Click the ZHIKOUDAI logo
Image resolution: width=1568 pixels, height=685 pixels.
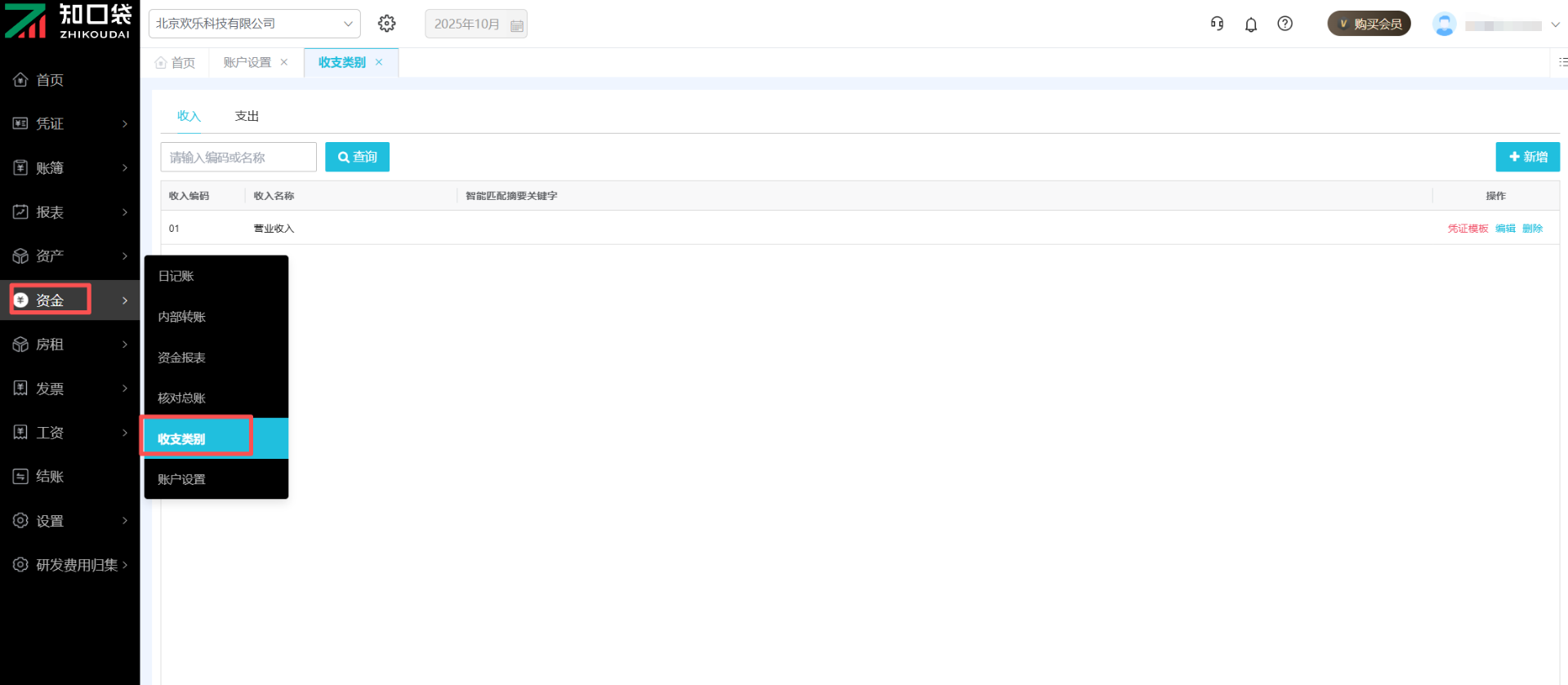[69, 22]
